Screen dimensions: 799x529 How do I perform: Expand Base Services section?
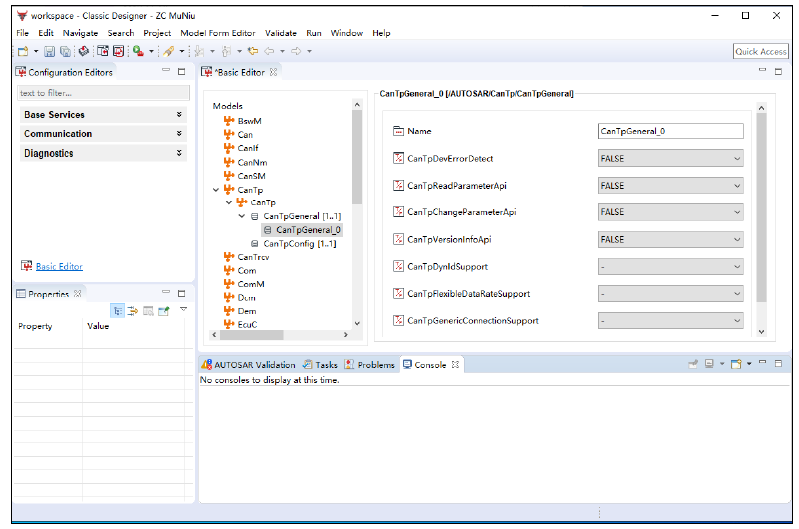(x=179, y=114)
